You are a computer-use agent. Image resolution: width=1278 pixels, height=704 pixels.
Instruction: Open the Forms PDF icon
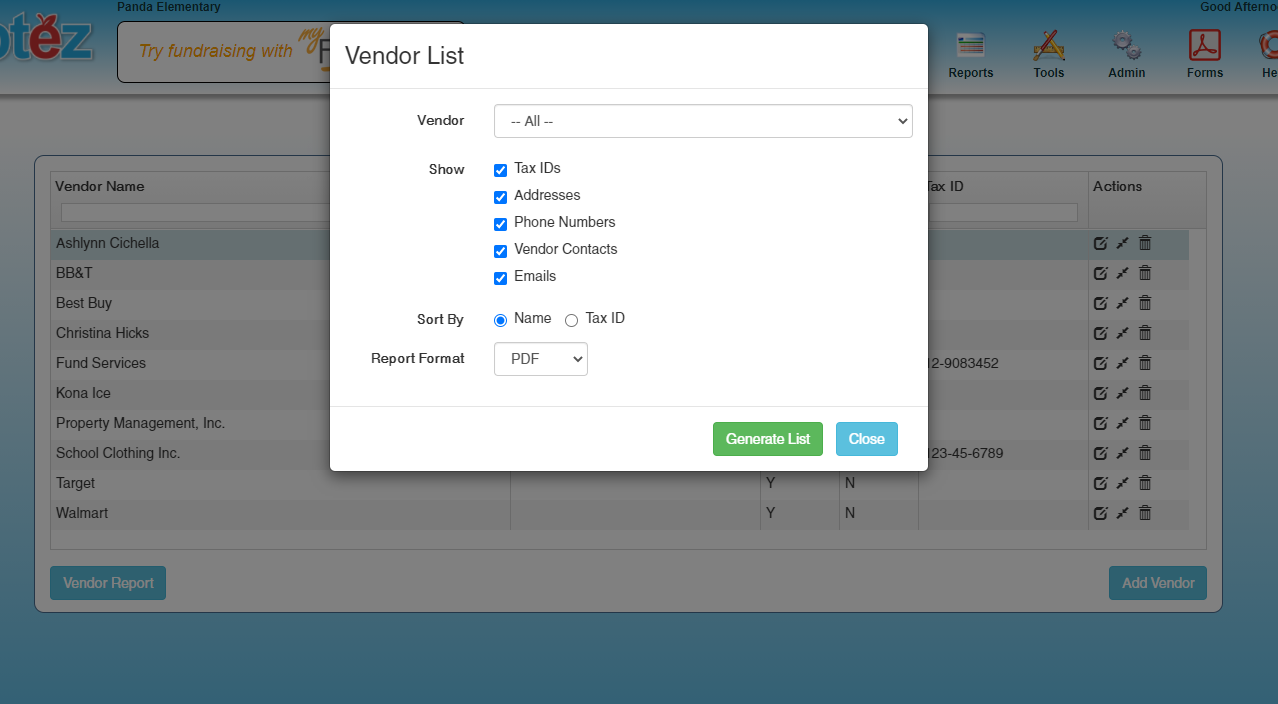(x=1204, y=53)
